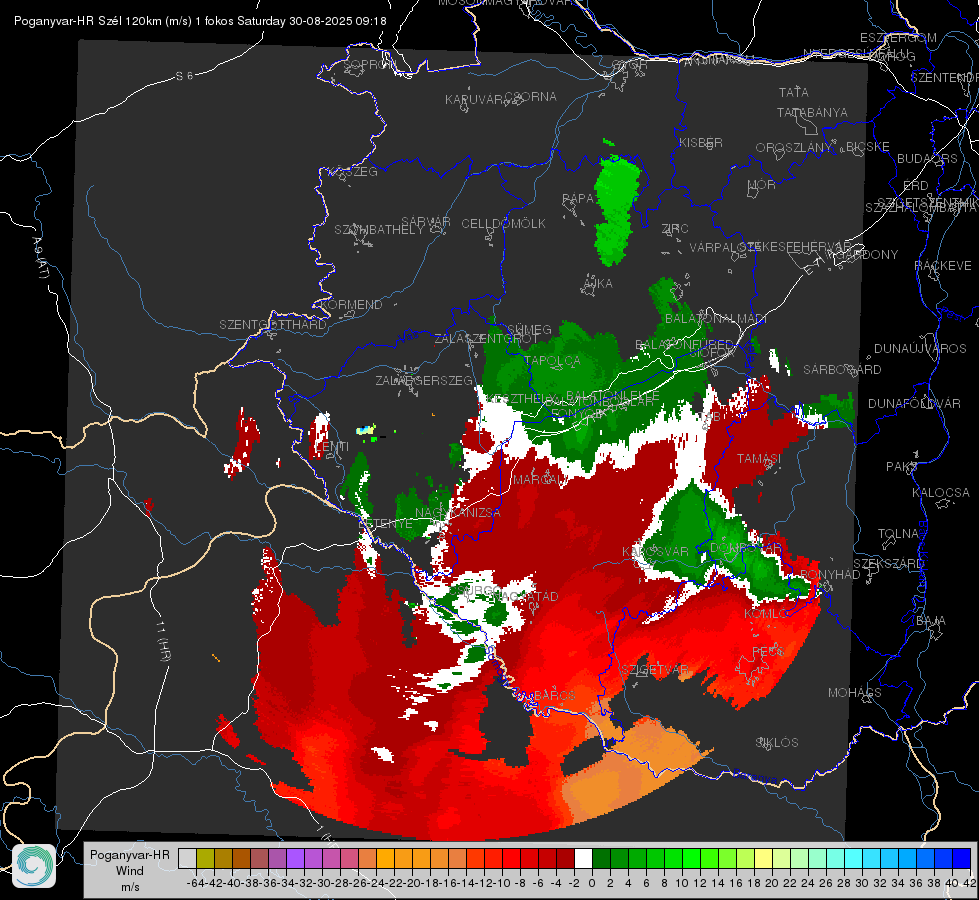Click the '11 (HR)' road label
Viewport: 979px width, 900px height.
coord(164,641)
